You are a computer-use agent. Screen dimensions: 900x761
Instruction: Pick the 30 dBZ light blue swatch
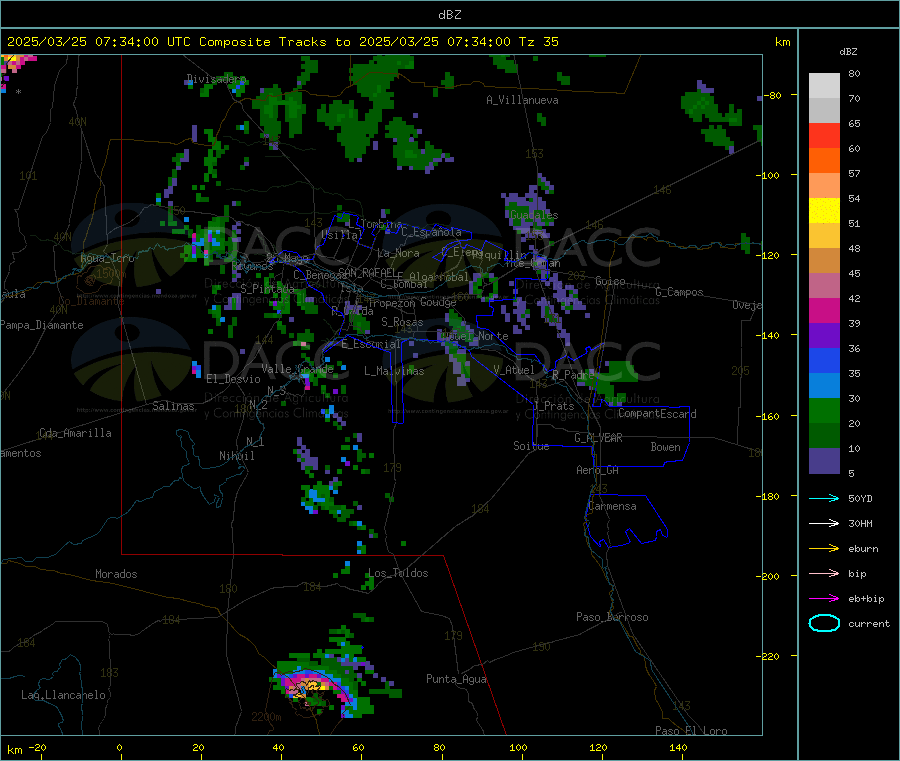(824, 386)
